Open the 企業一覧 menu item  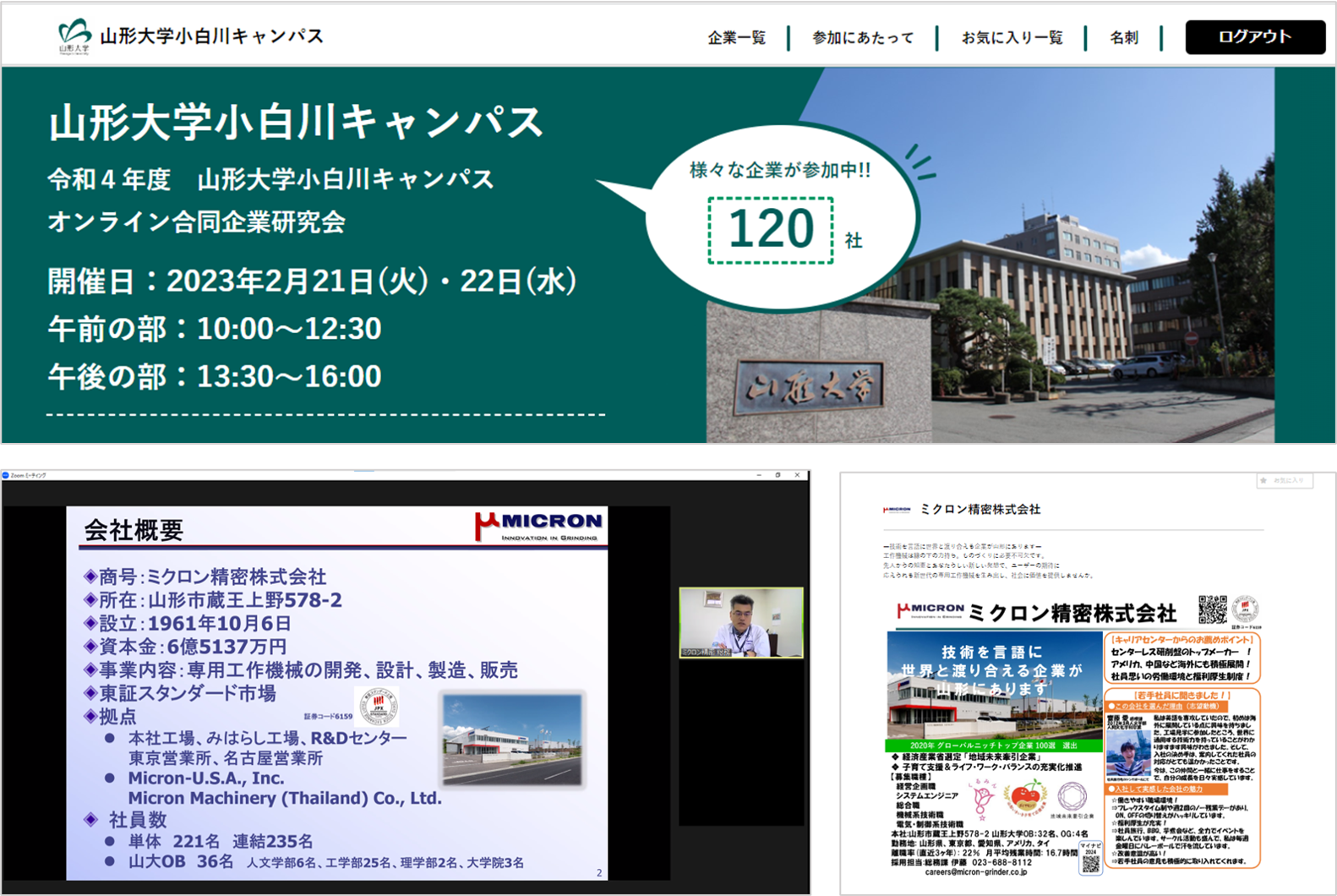click(737, 38)
